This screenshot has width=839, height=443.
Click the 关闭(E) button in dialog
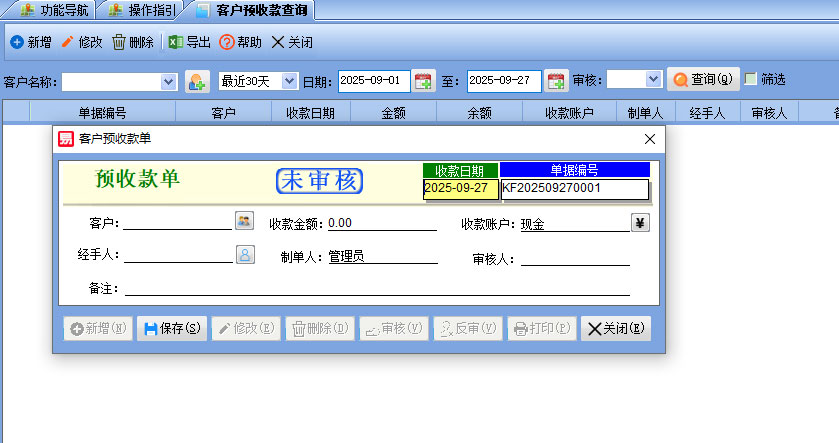(x=615, y=328)
